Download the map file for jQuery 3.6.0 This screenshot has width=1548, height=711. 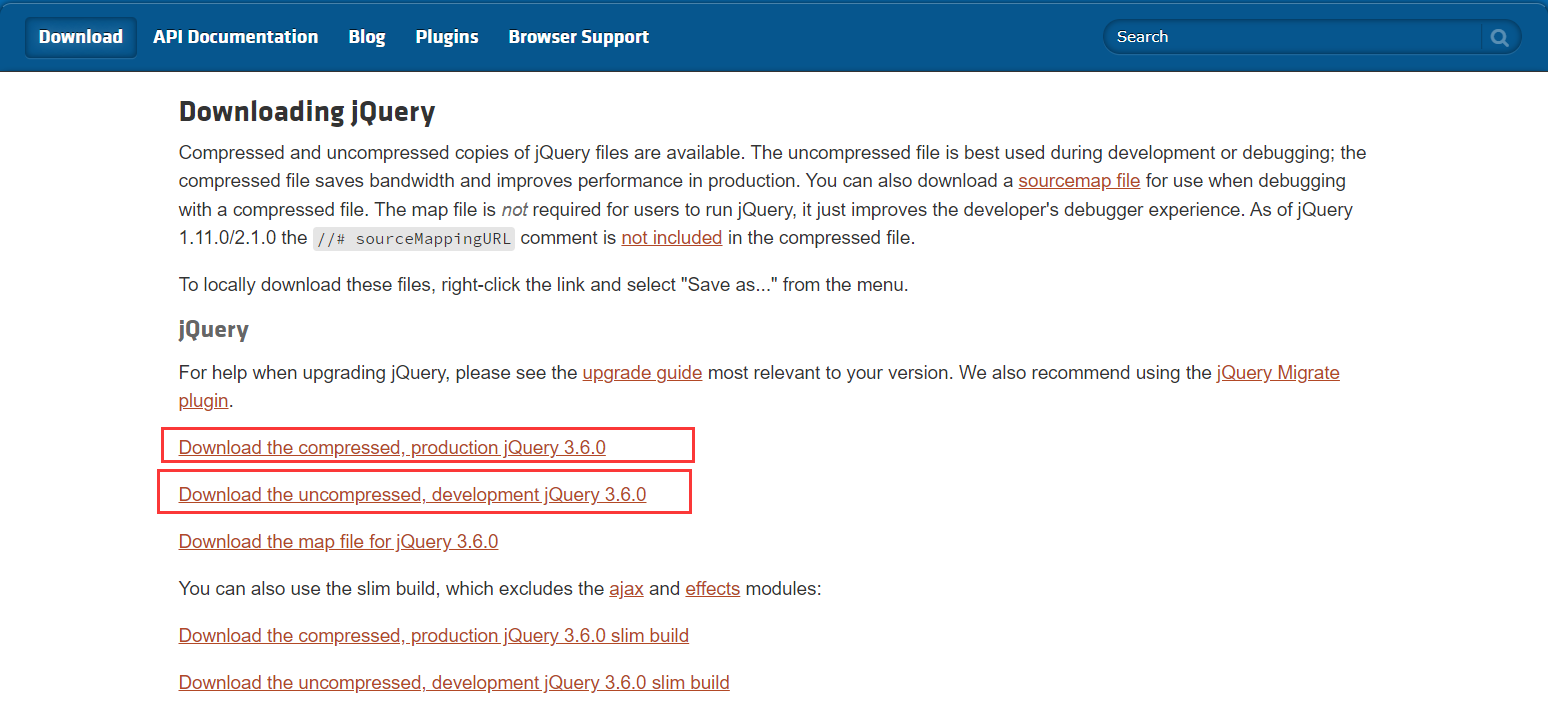[x=338, y=542]
